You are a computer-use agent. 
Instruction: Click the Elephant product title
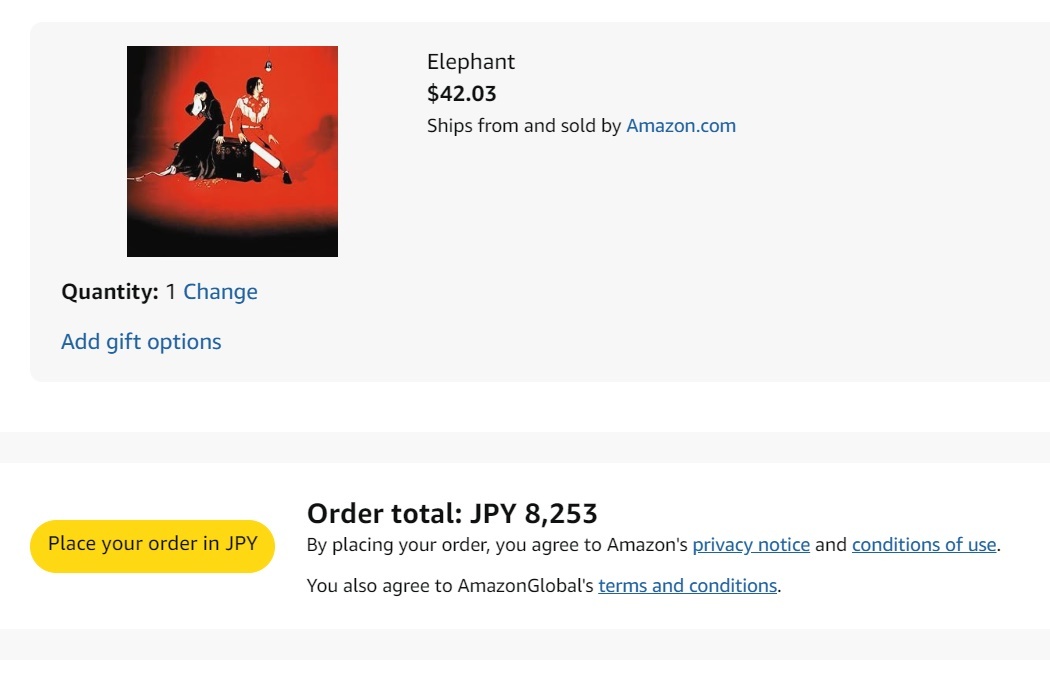(471, 62)
